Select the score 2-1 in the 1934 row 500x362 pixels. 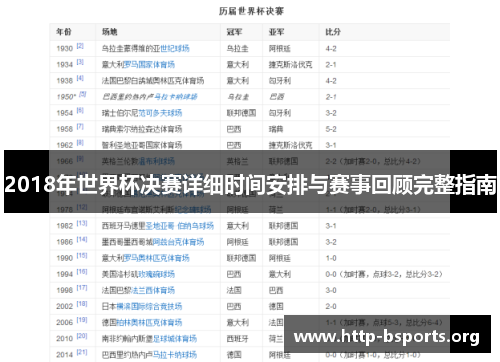click(331, 65)
